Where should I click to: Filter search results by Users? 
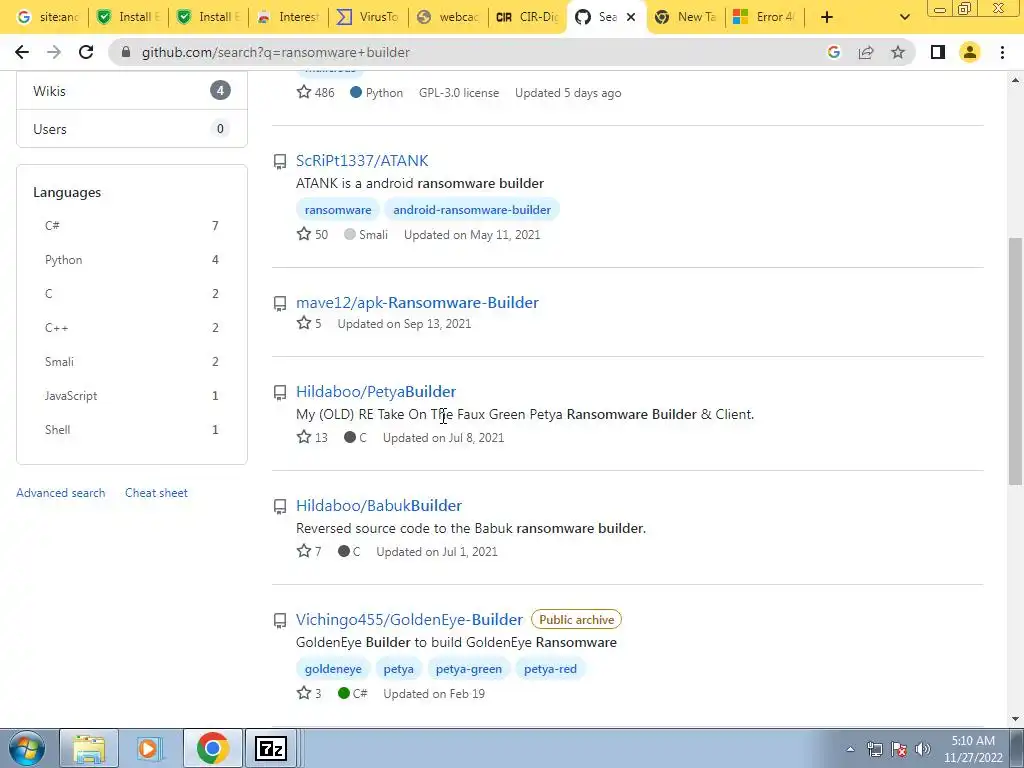coord(132,129)
